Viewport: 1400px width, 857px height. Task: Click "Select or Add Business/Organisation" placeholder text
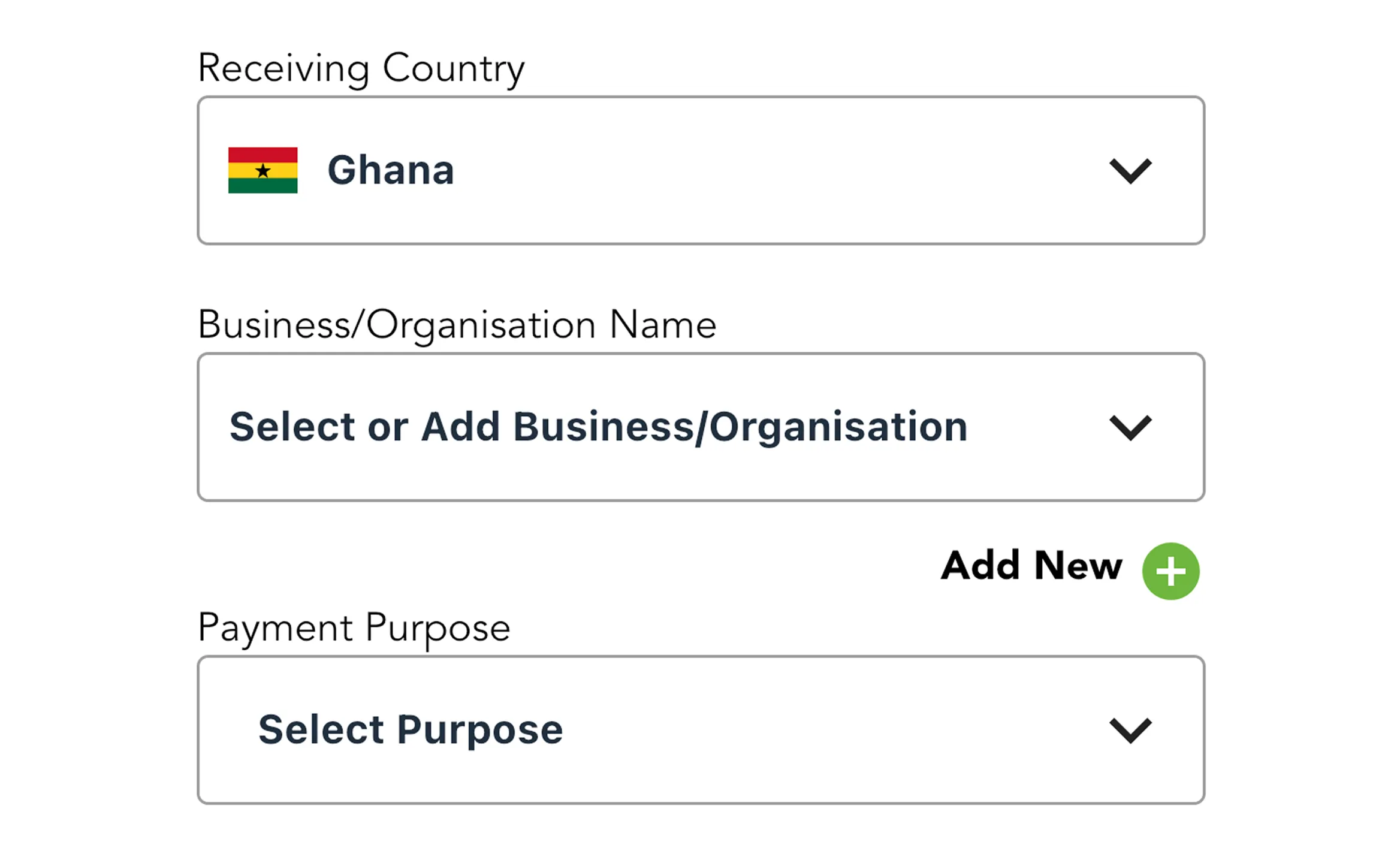click(x=598, y=427)
